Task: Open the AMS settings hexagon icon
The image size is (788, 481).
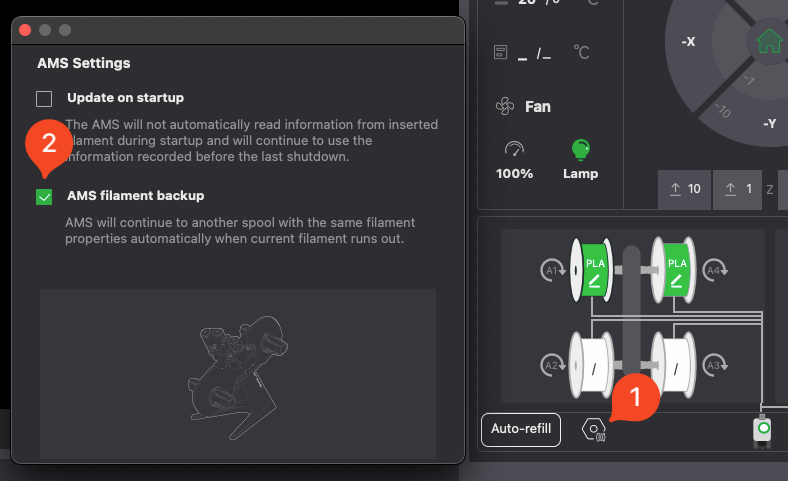Action: click(594, 431)
